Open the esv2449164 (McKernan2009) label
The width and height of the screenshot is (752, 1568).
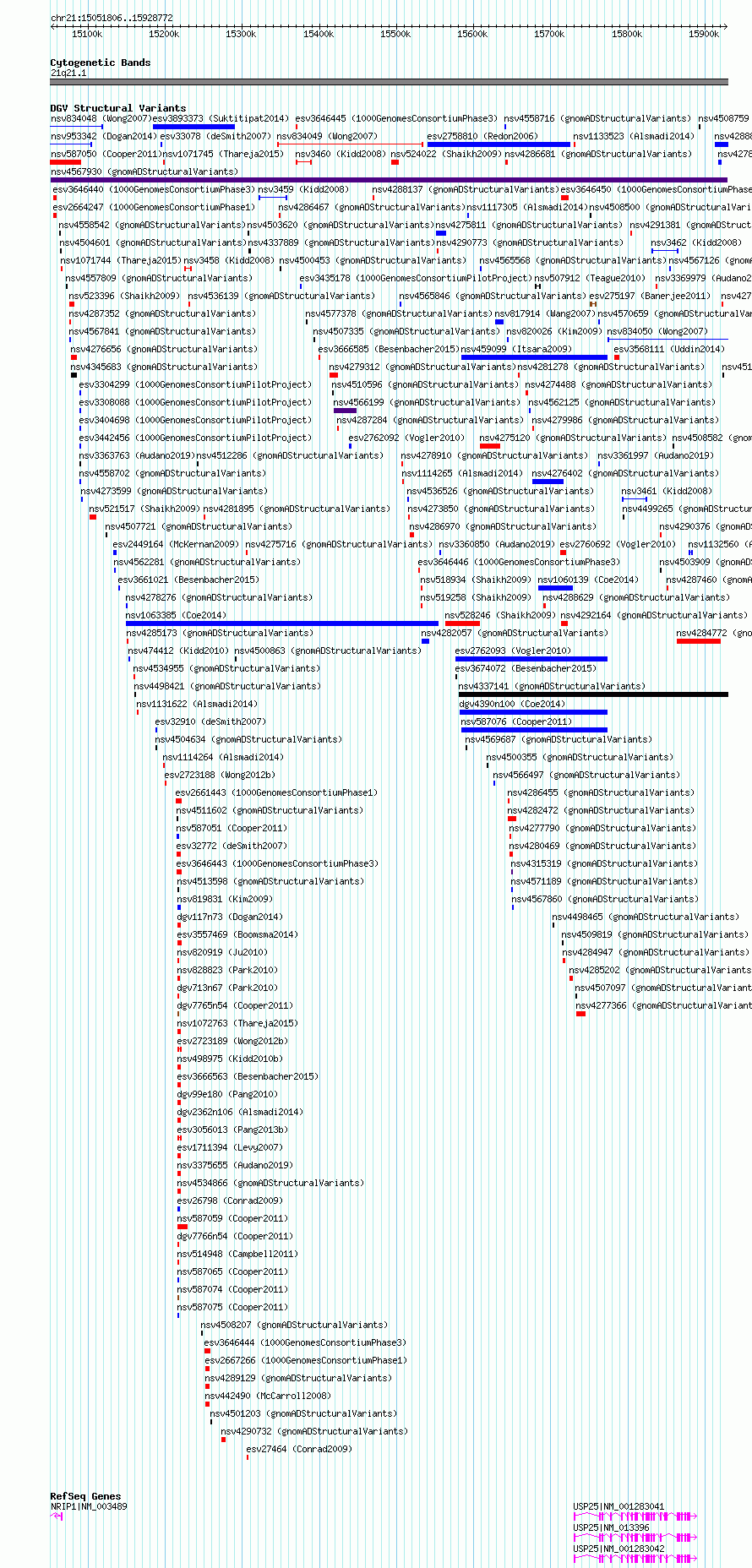point(176,545)
